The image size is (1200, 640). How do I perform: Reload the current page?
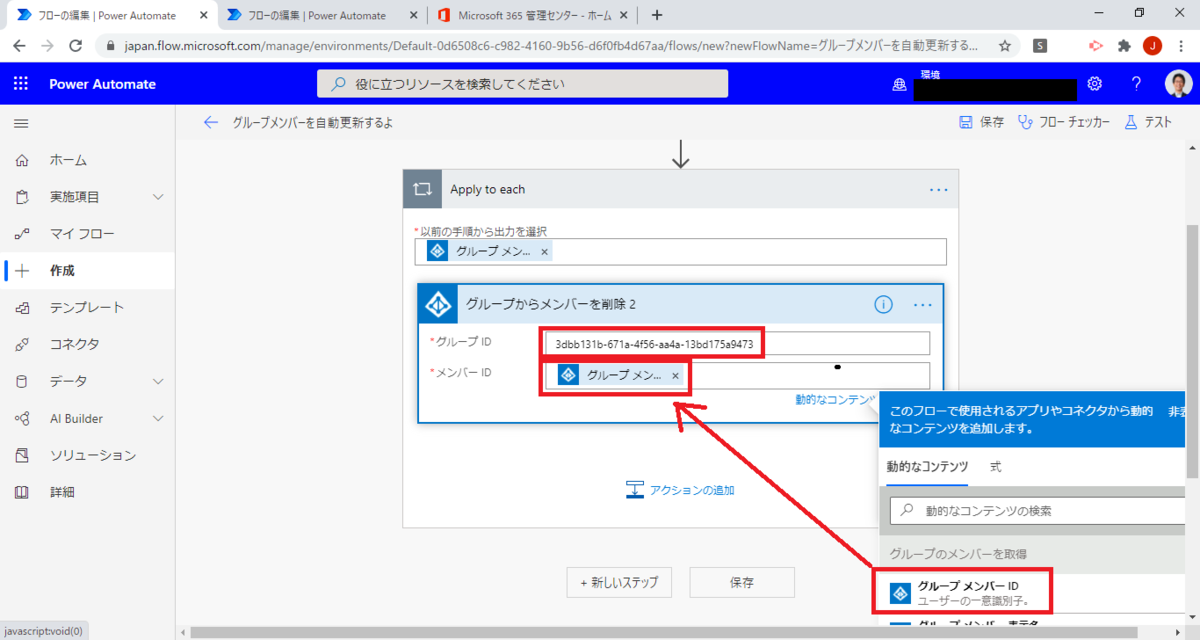pyautogui.click(x=75, y=46)
